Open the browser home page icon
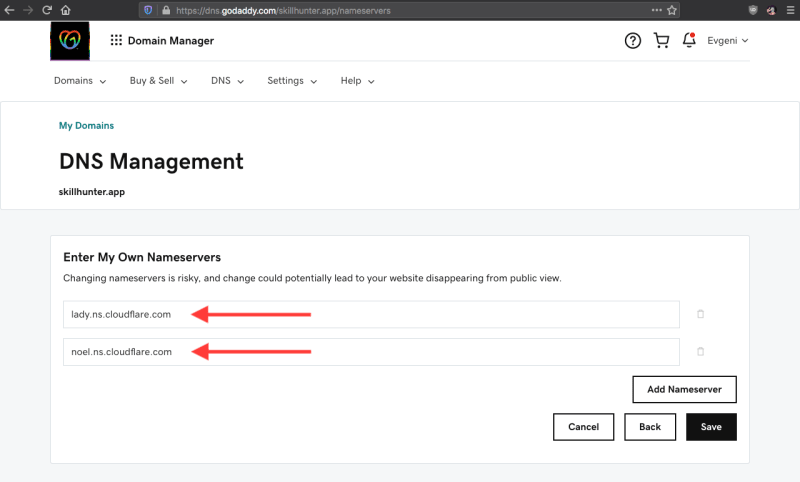 coord(65,10)
